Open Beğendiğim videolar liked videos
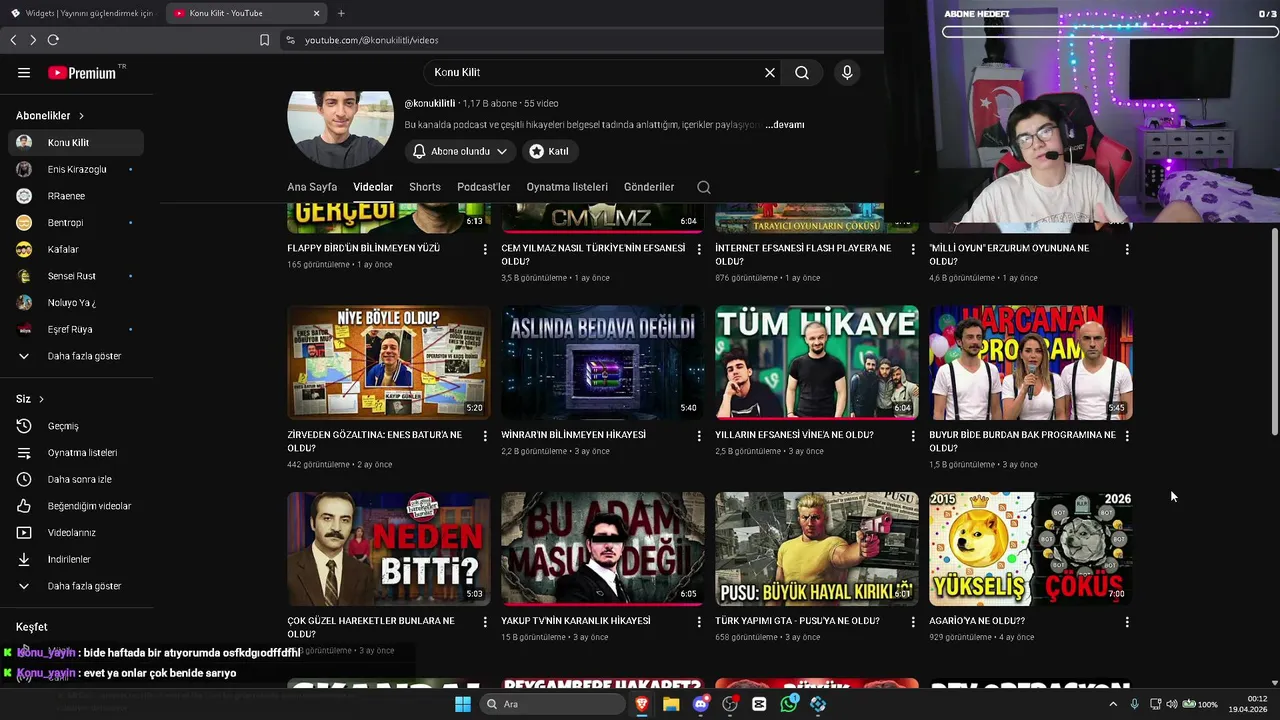The height and width of the screenshot is (720, 1280). tap(76, 506)
